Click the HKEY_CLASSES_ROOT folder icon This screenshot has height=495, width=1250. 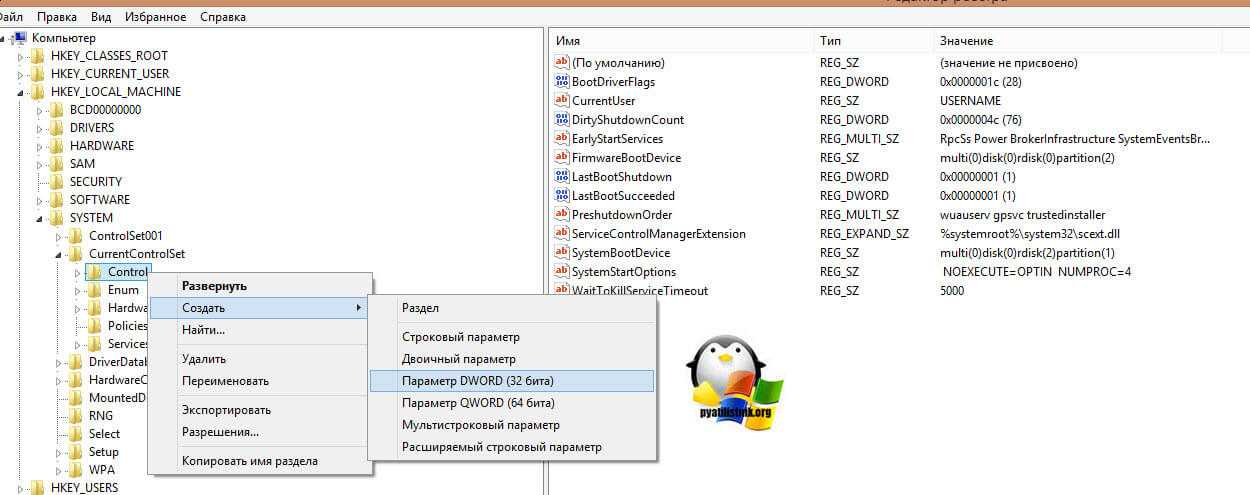[x=38, y=56]
